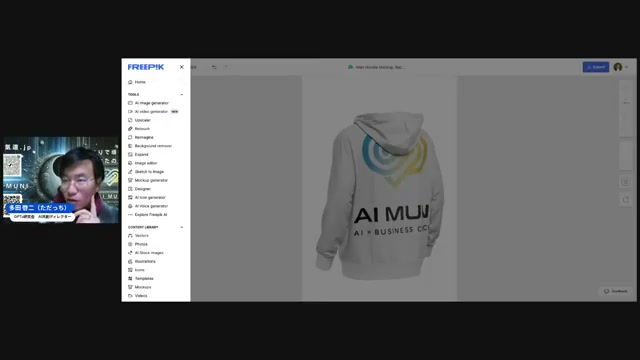640x360 pixels.
Task: Click the undo arrow in the editor toolbar
Action: click(214, 67)
